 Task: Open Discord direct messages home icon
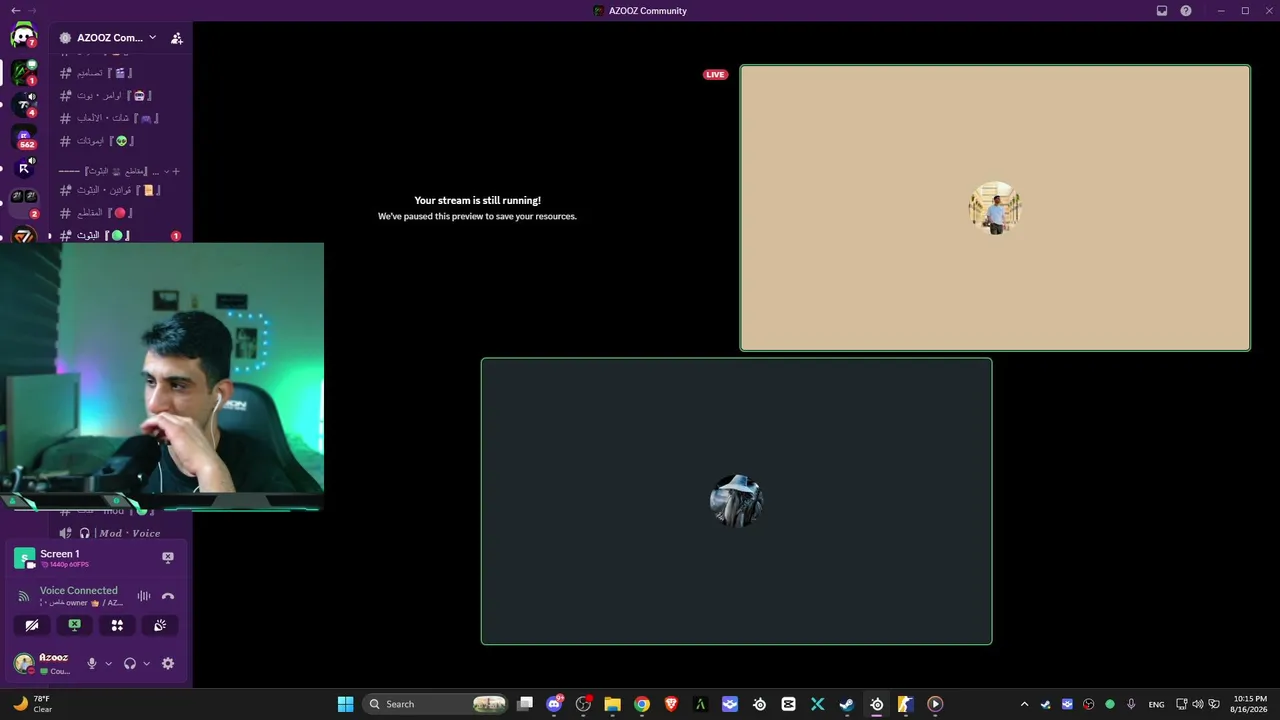23,37
